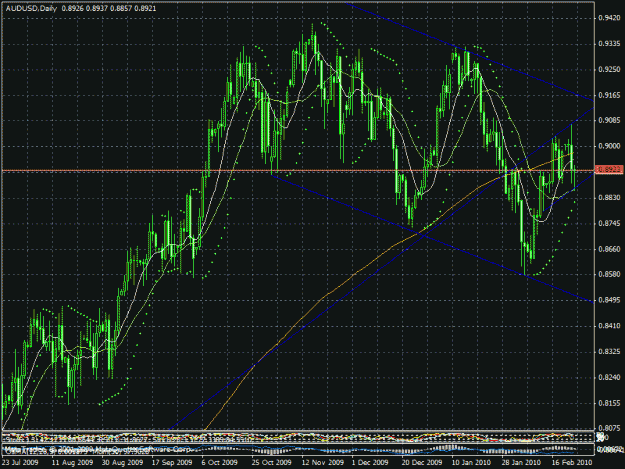Click the 0.8410 price axis label
Viewport: 625px width, 469px height.
pyautogui.click(x=609, y=326)
